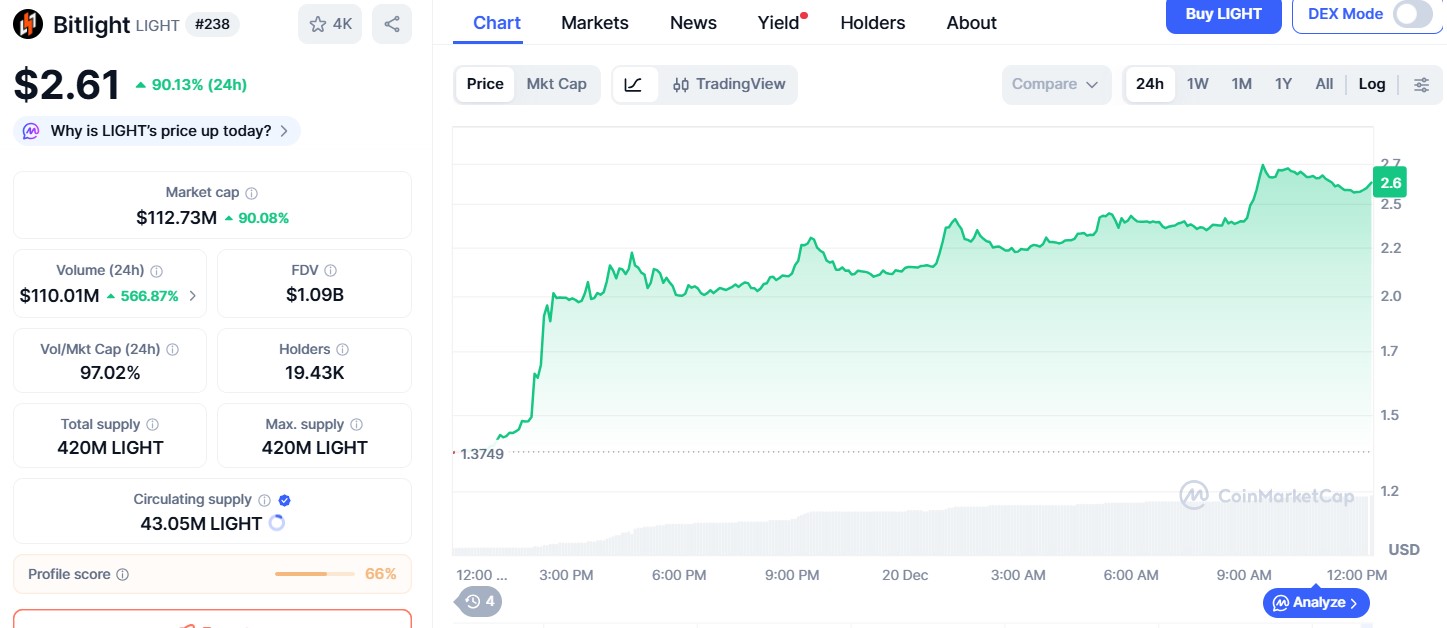Open 'Why is LIGHT's price up today?' link
Screen dimensions: 1447x628
(156, 130)
